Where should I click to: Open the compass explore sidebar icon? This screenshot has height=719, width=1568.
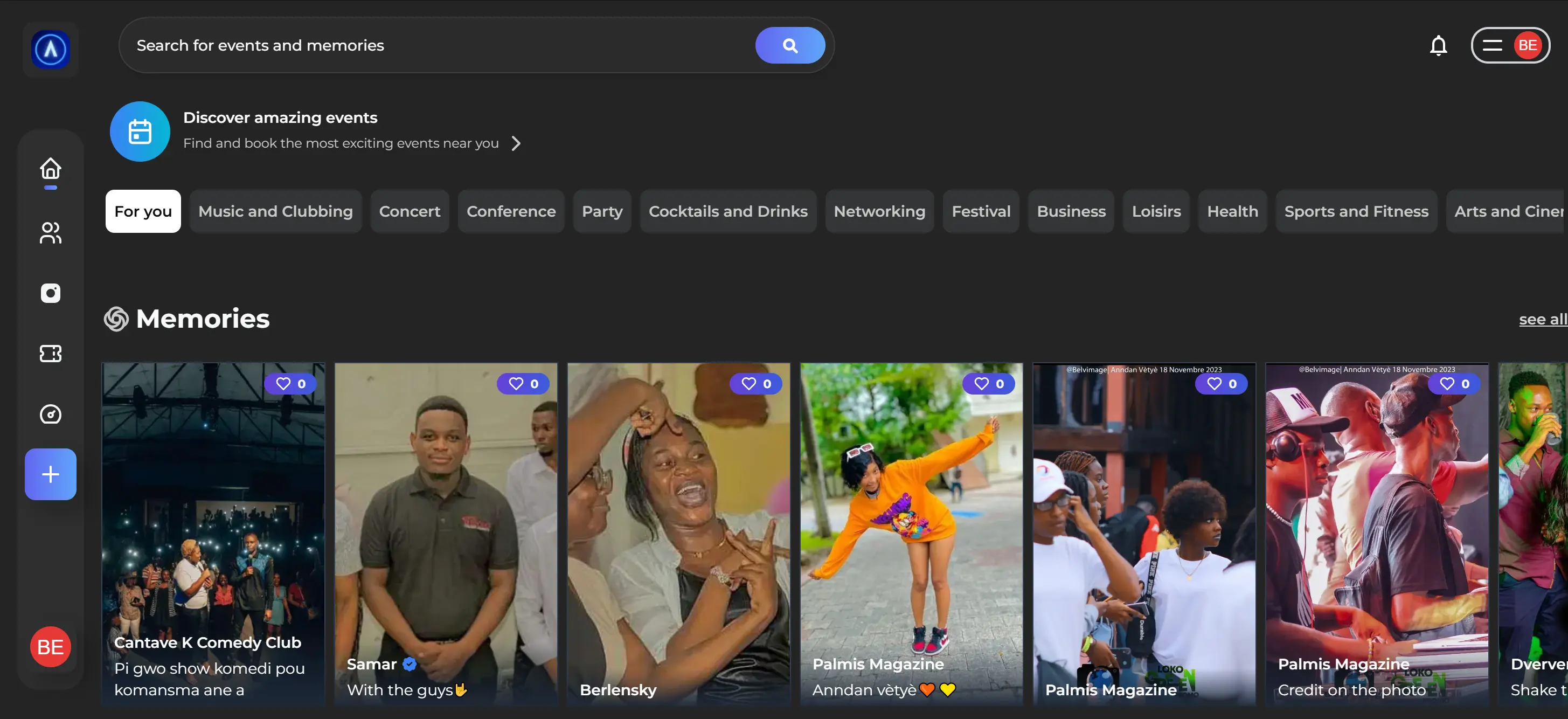click(x=51, y=414)
